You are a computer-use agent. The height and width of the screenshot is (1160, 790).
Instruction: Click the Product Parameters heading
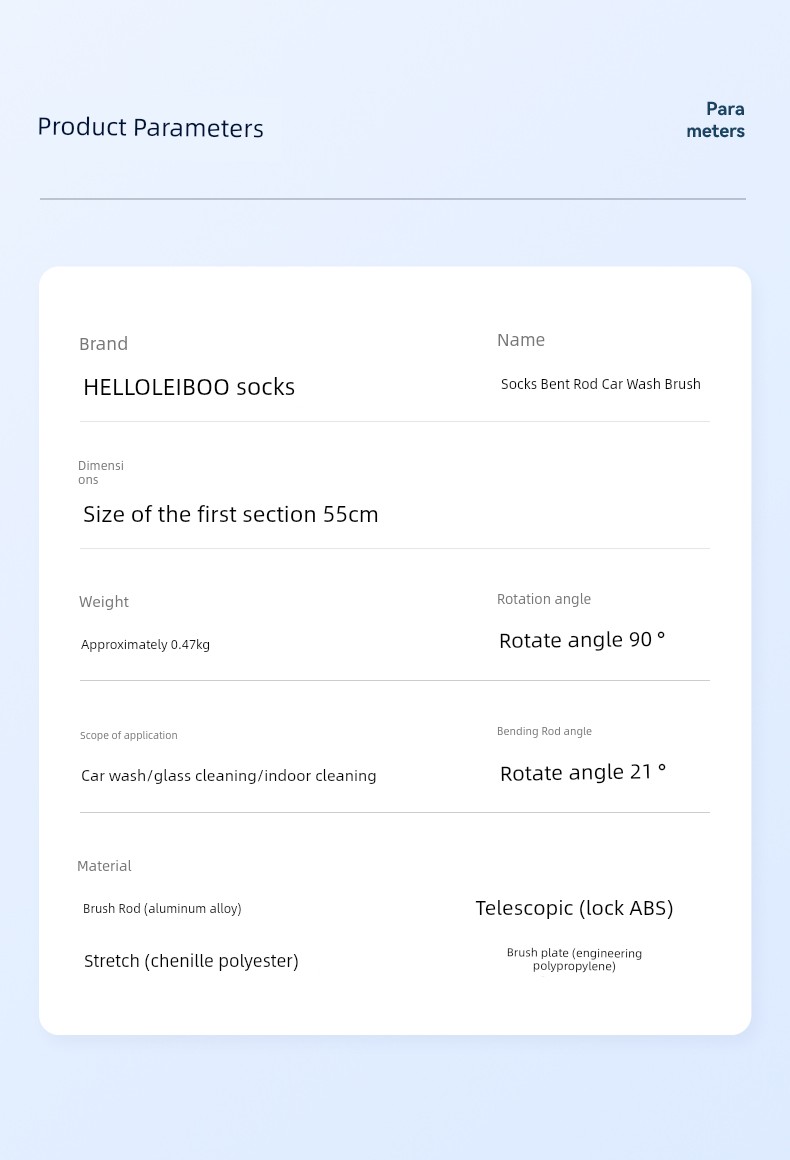[x=150, y=128]
